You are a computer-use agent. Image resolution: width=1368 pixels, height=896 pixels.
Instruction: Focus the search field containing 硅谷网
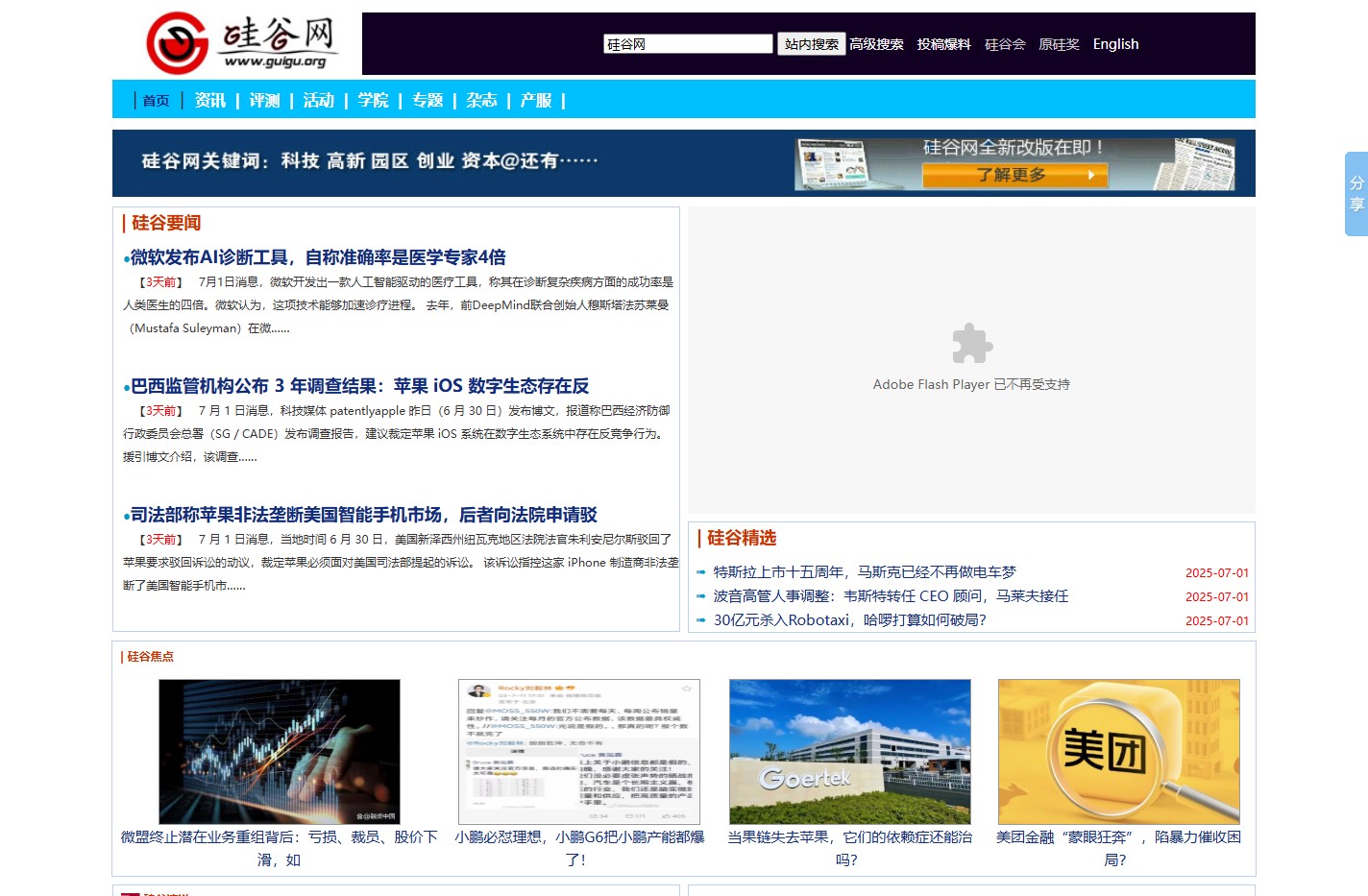(688, 44)
